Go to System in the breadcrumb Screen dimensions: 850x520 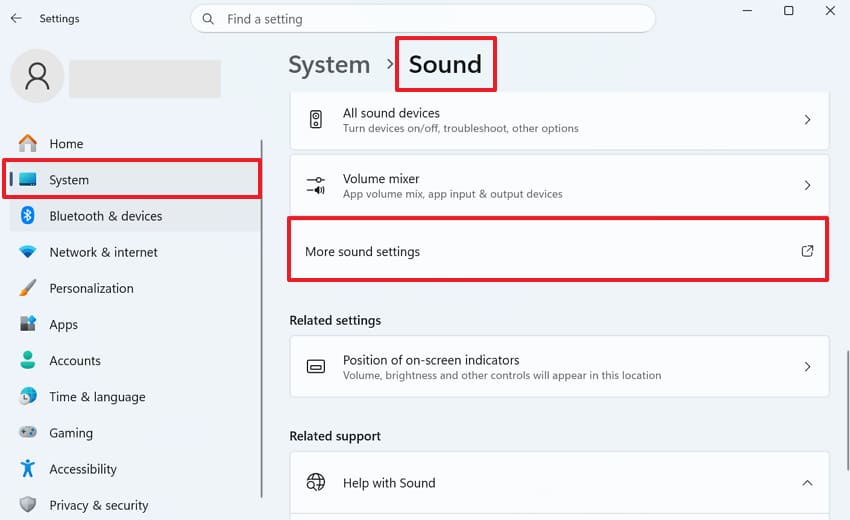(329, 65)
